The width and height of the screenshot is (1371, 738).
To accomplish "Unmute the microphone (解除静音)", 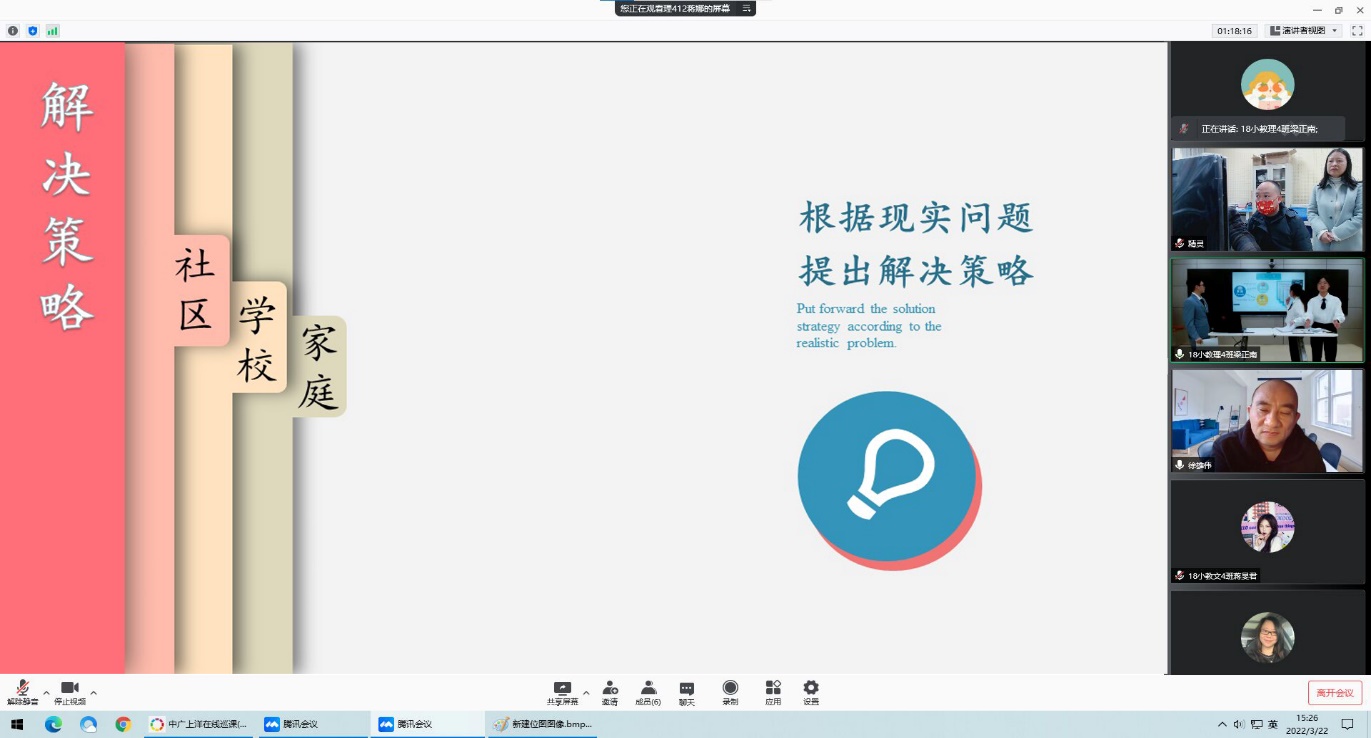I will (22, 691).
